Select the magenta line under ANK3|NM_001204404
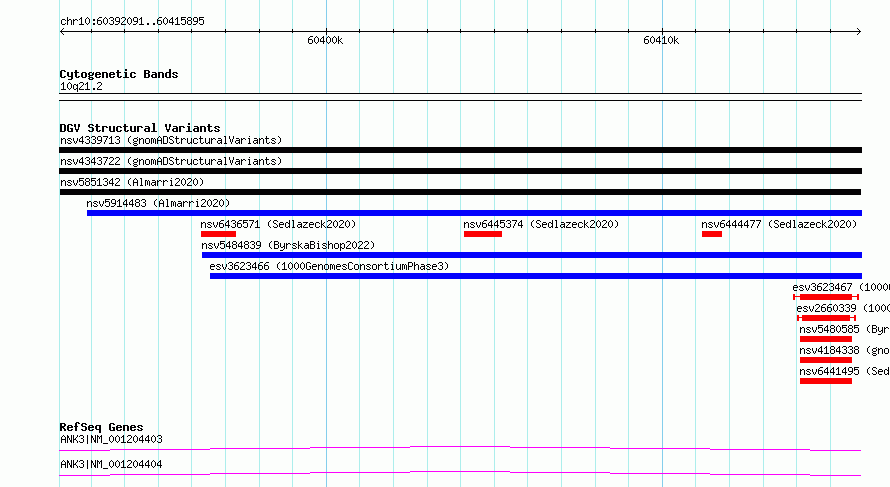The image size is (890, 487). tap(460, 474)
